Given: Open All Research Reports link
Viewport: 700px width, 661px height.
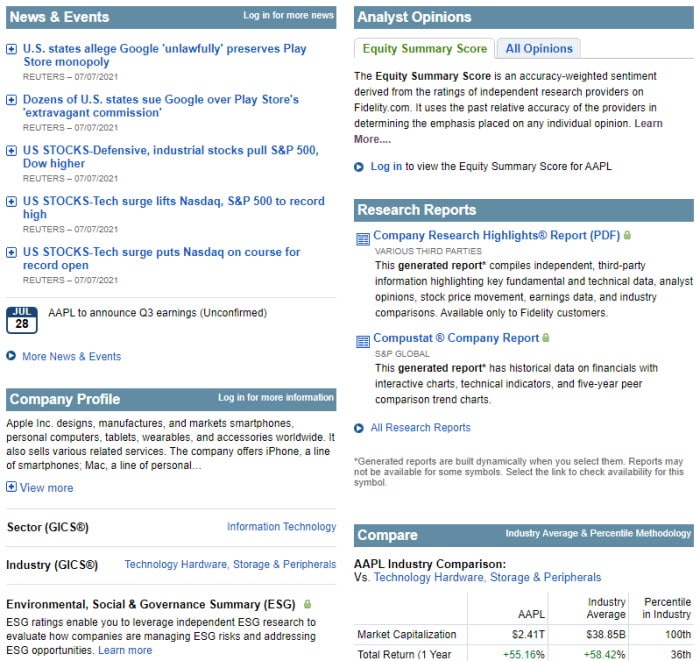Looking at the screenshot, I should point(421,428).
